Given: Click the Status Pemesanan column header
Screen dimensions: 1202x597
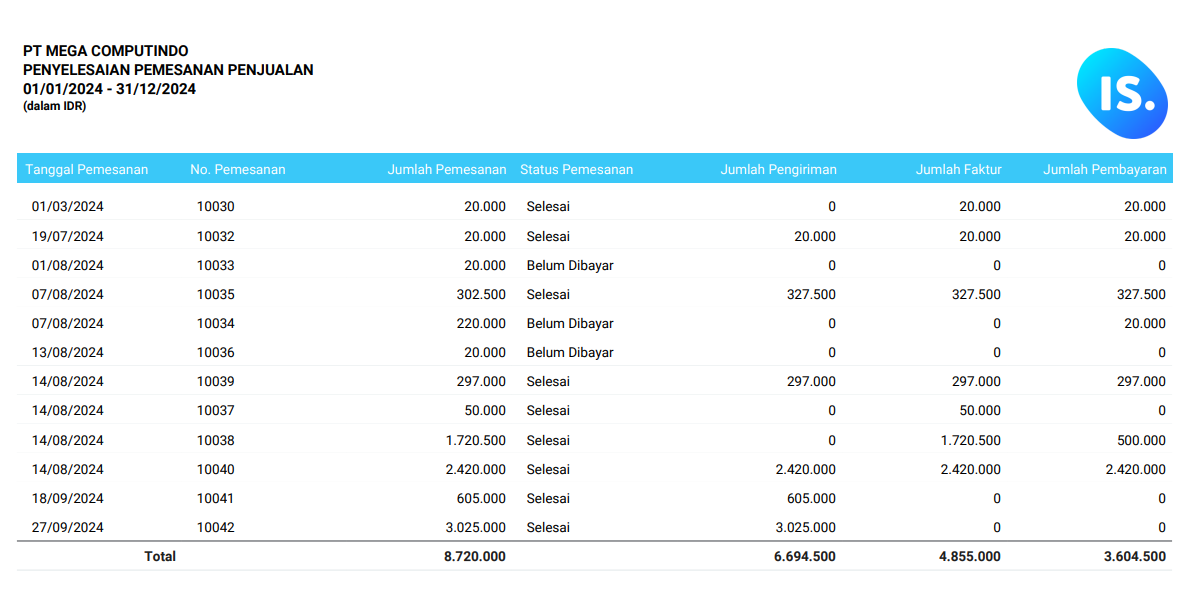Looking at the screenshot, I should coord(576,169).
